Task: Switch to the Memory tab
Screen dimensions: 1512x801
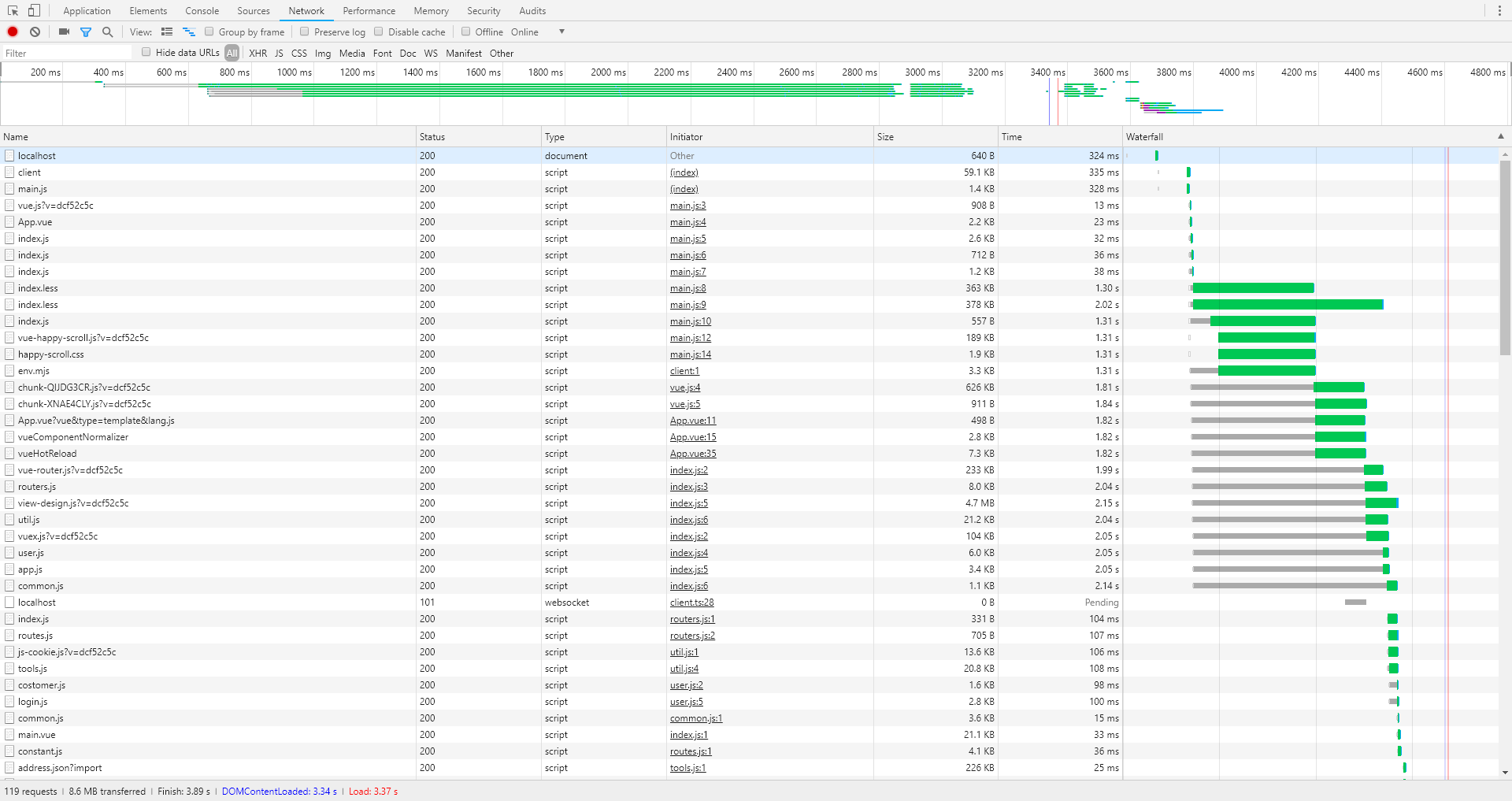Action: 432,11
